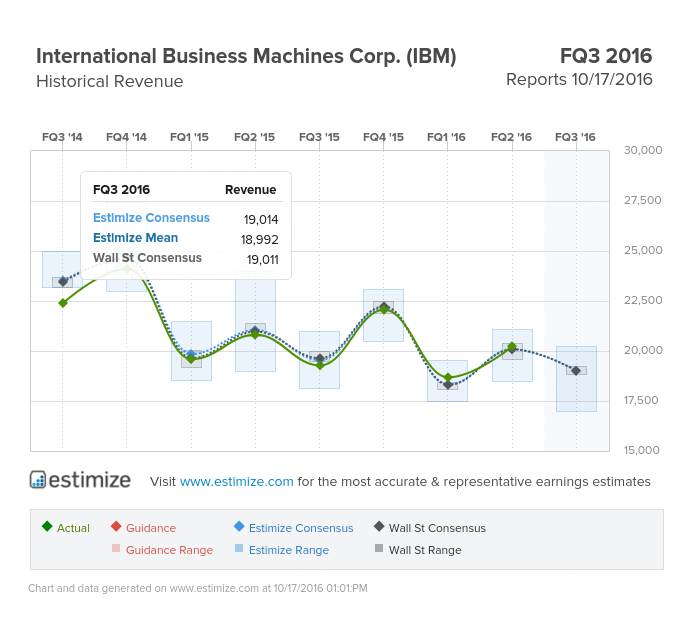Viewport: 685px width, 620px height.
Task: Click the Estimize Consensus tooltip row label
Action: coord(151,218)
